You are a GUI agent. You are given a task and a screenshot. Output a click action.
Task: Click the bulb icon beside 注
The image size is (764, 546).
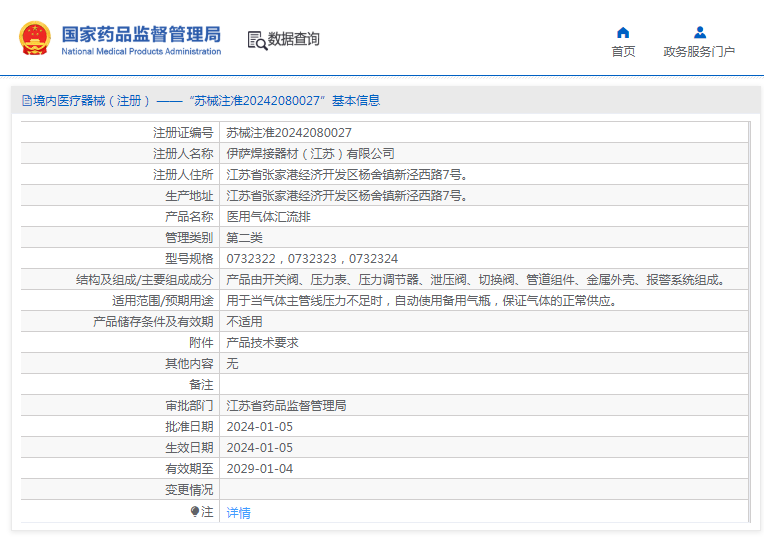[195, 511]
